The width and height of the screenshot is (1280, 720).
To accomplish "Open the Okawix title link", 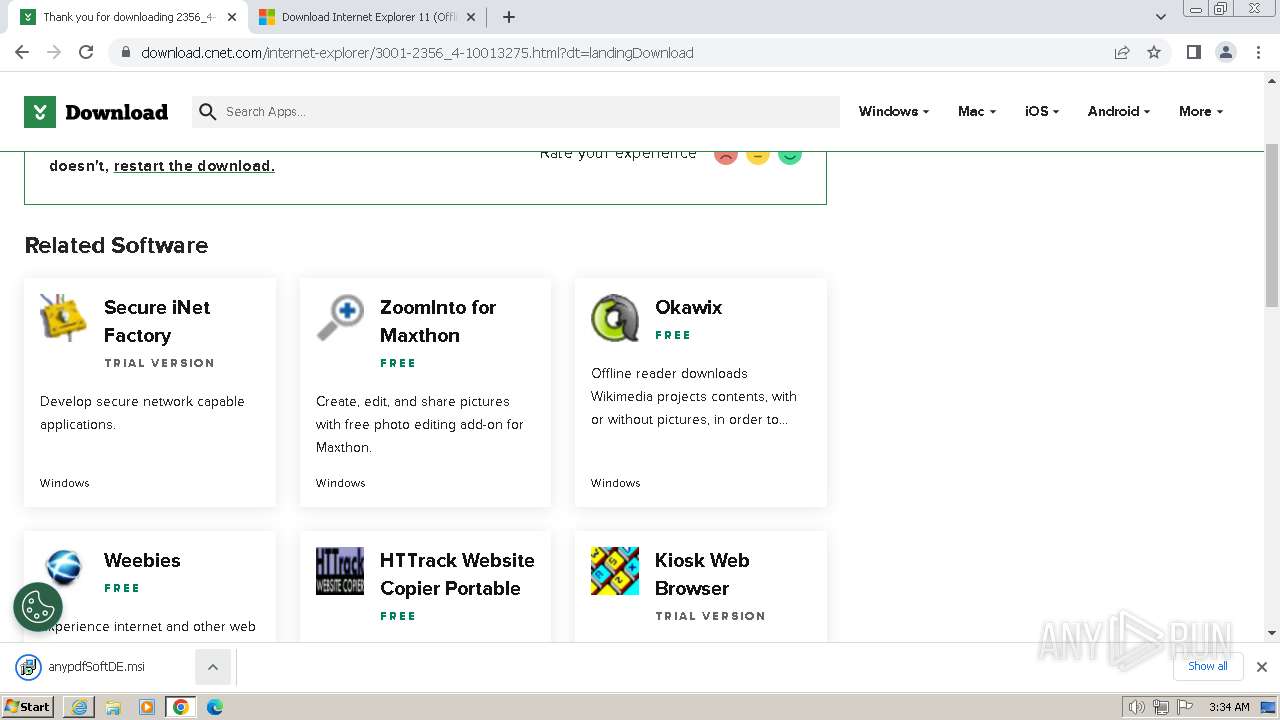I will click(688, 307).
